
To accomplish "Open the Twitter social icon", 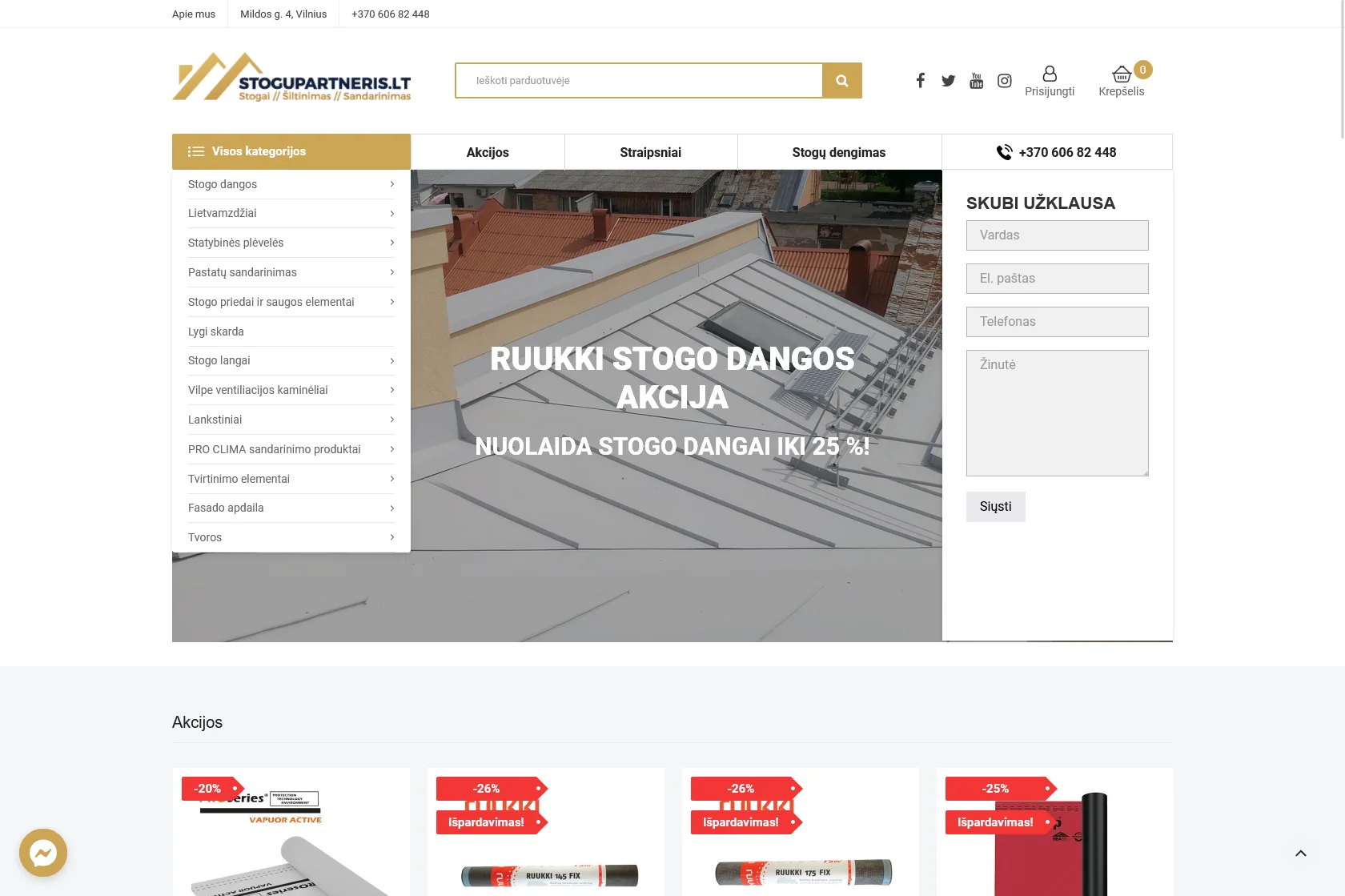I will click(949, 80).
